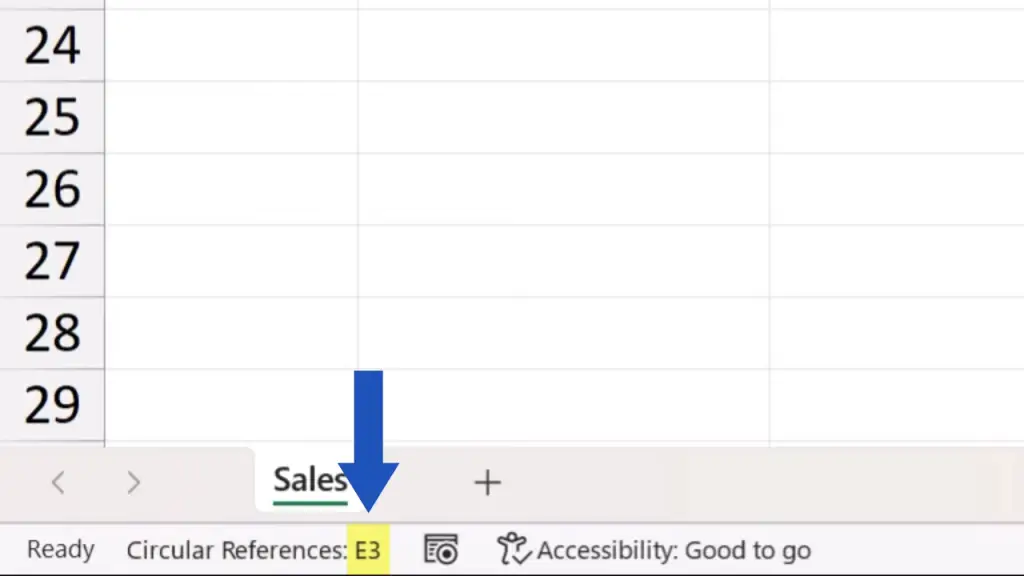This screenshot has height=576, width=1024.
Task: Click the row 27 header
Action: [52, 262]
